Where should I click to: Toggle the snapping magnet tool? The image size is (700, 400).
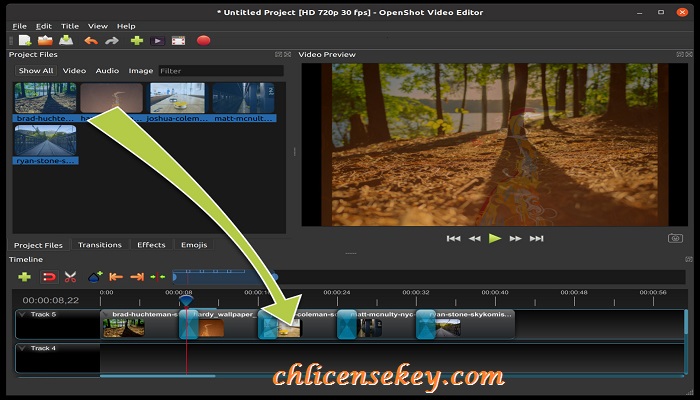click(49, 277)
